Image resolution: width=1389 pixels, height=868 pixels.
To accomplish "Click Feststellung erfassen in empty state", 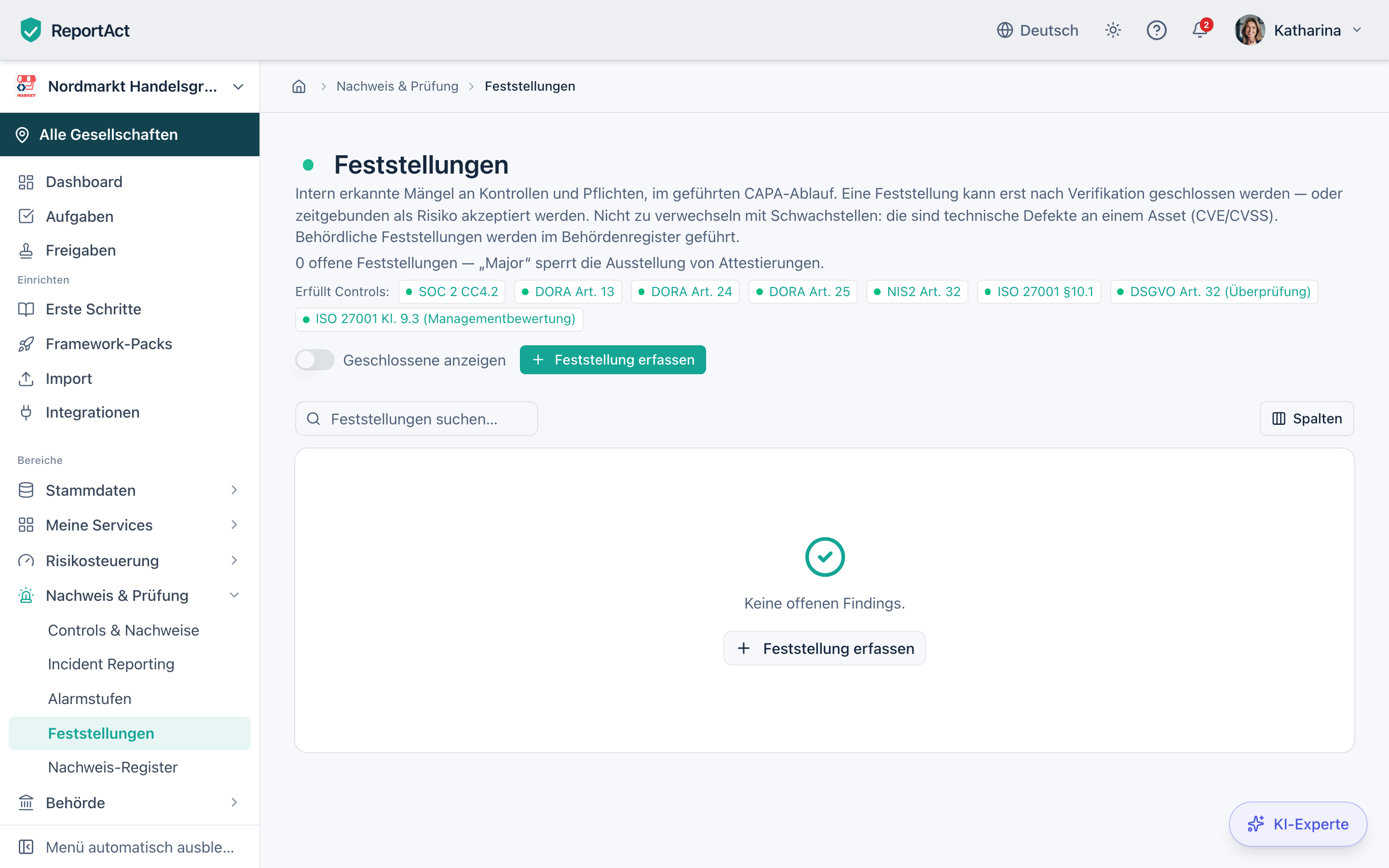I will [824, 648].
